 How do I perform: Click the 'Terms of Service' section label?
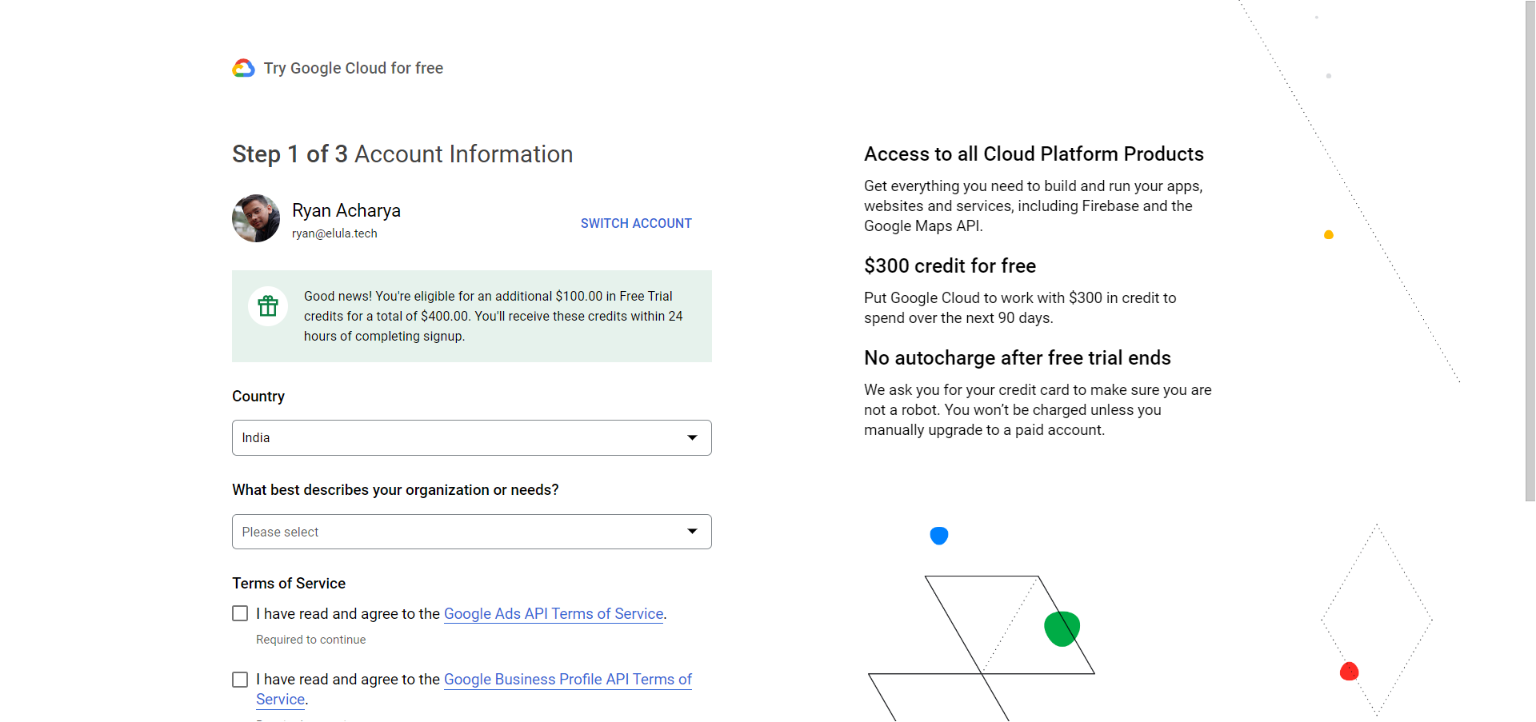tap(289, 583)
